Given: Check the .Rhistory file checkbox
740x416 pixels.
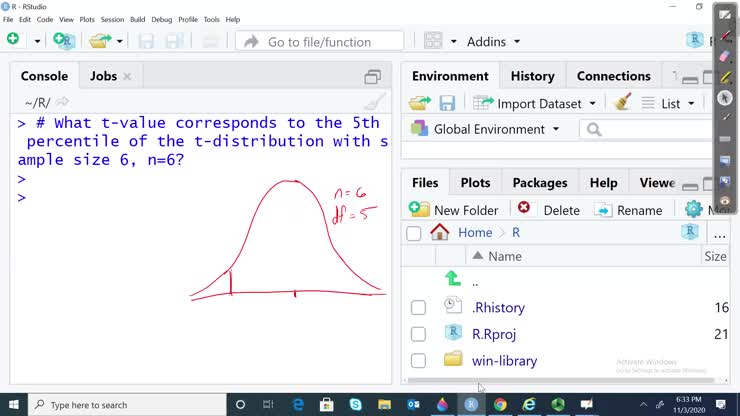Looking at the screenshot, I should pyautogui.click(x=418, y=308).
